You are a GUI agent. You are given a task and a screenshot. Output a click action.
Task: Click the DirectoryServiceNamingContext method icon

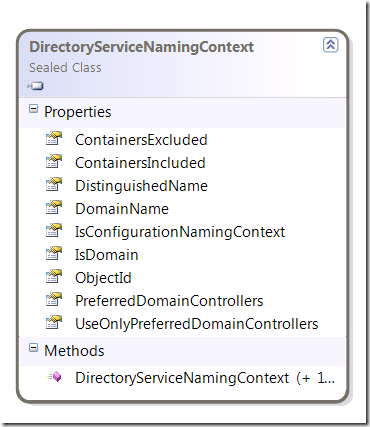[x=54, y=377]
